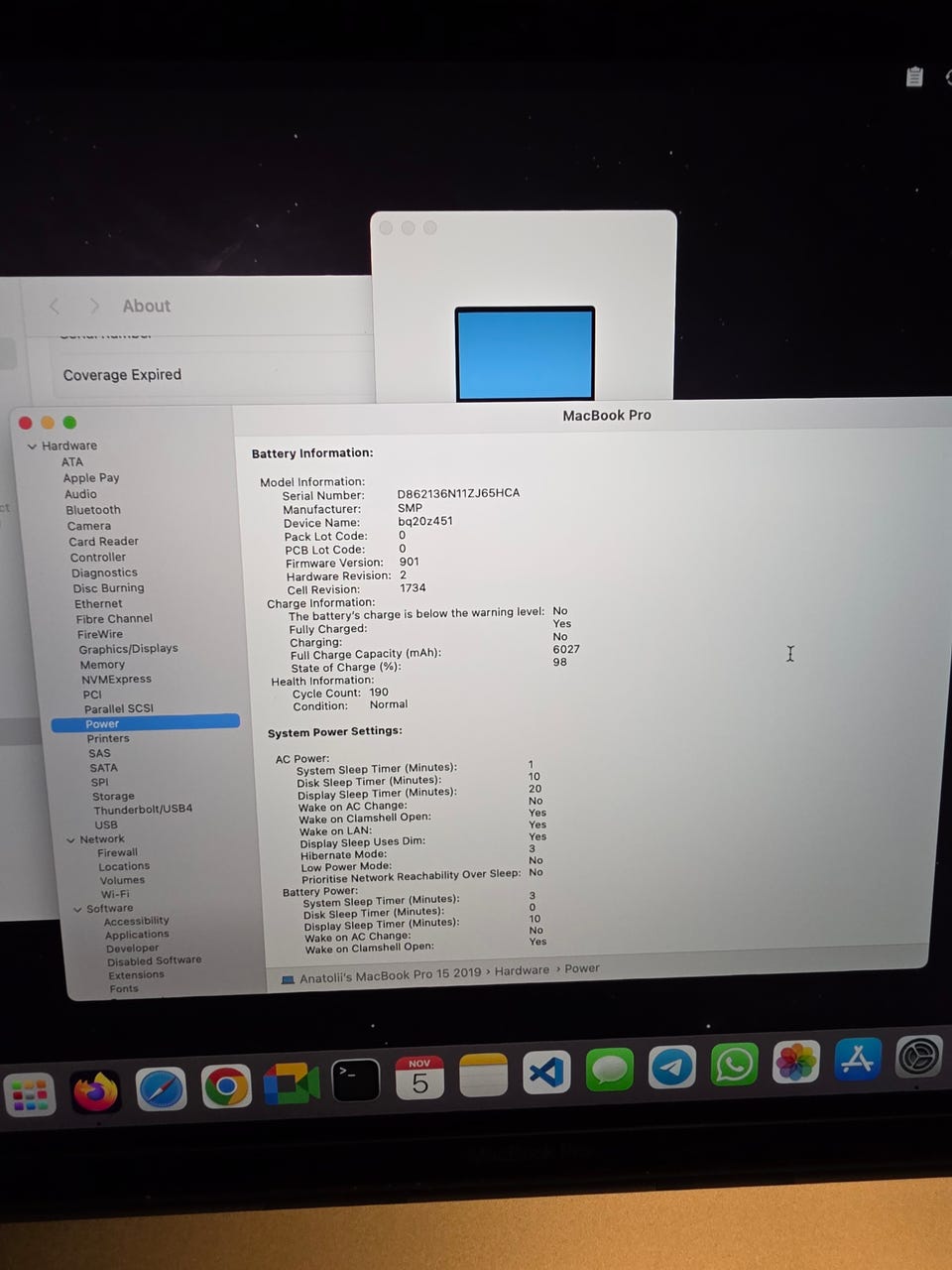Open System Settings from the Dock

[x=919, y=1057]
